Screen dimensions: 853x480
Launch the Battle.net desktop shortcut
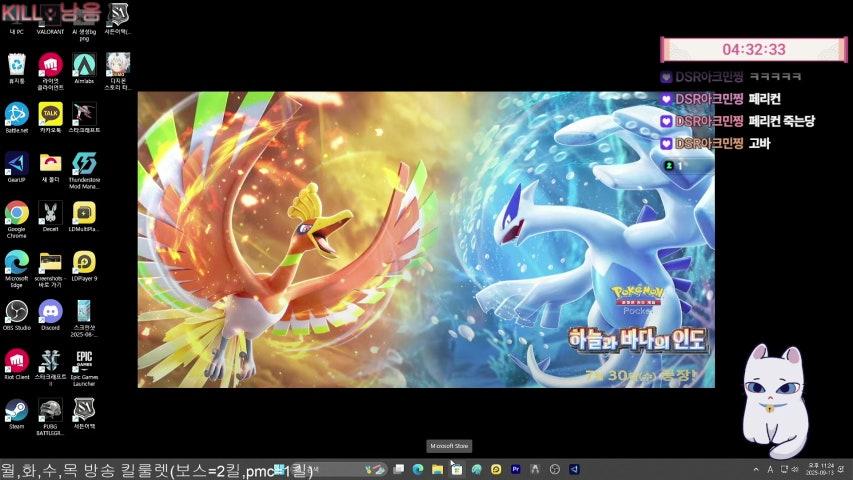[17, 118]
